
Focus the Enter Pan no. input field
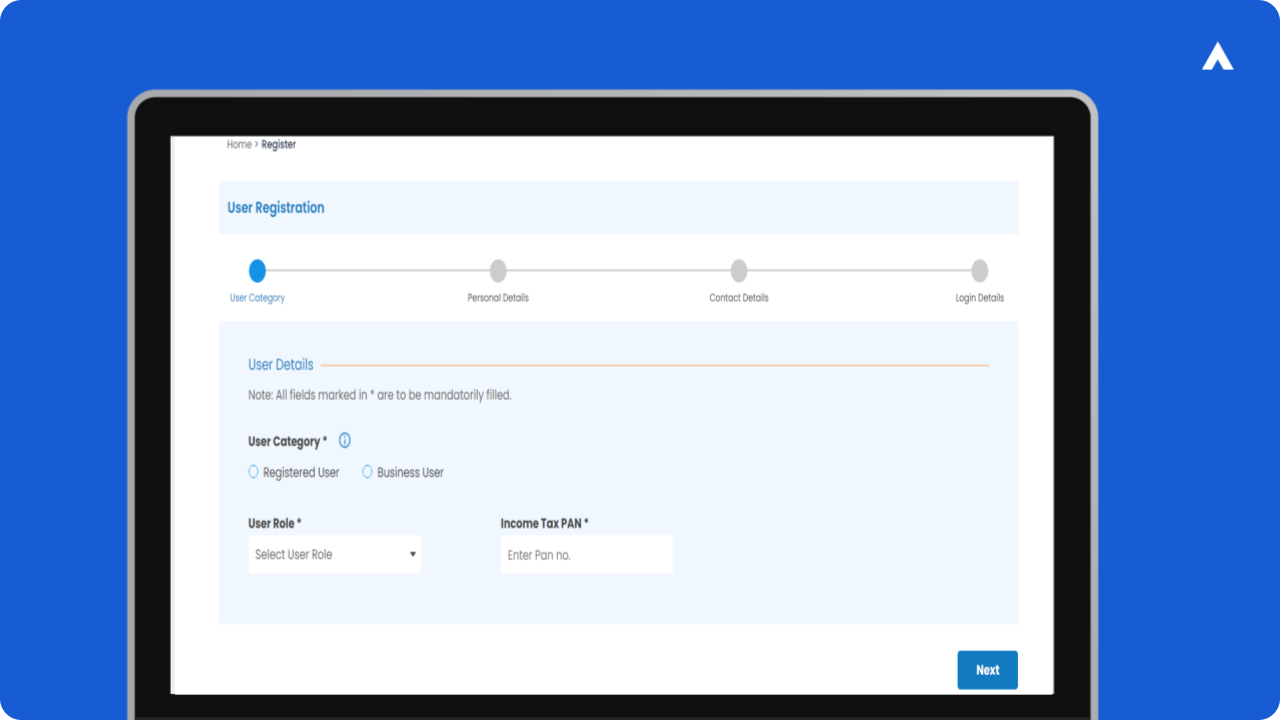pos(586,555)
